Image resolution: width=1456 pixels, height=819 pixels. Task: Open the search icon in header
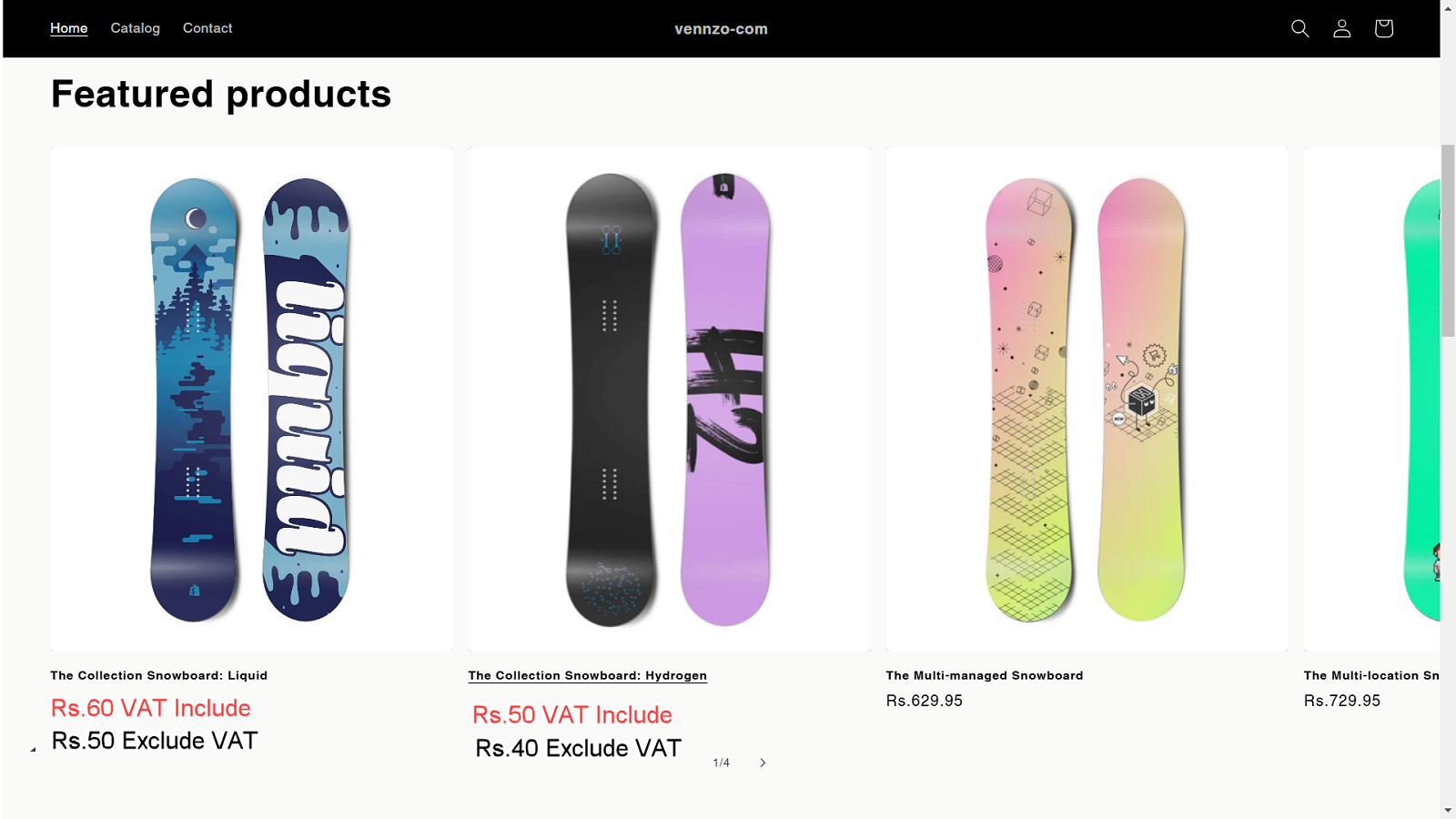(1299, 28)
